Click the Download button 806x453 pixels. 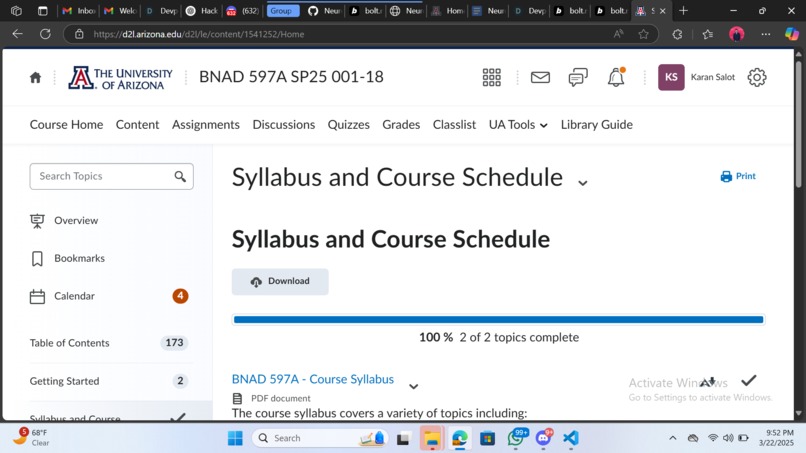click(x=280, y=281)
